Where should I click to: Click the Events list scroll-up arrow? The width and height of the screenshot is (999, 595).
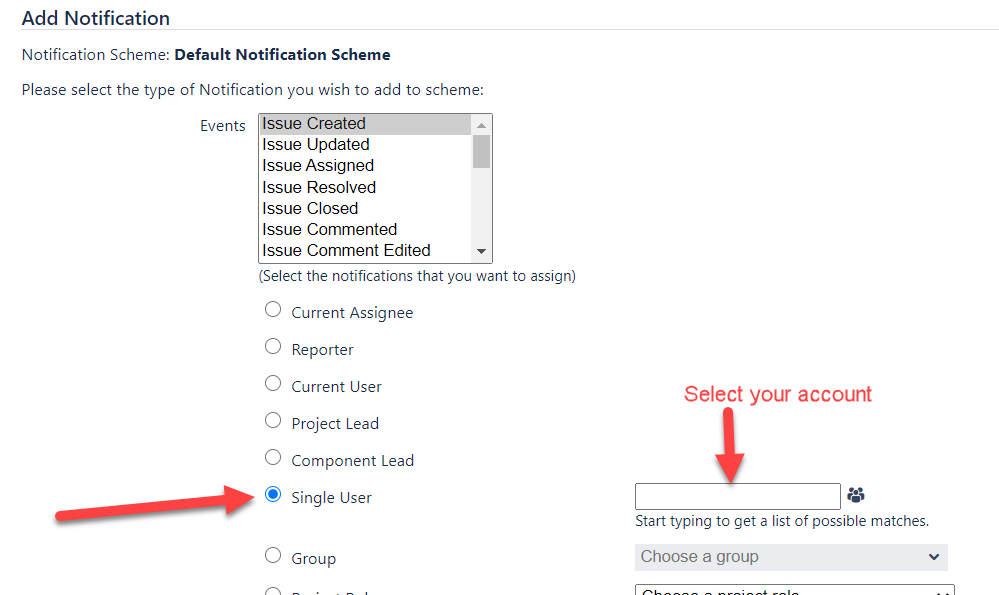click(x=481, y=125)
